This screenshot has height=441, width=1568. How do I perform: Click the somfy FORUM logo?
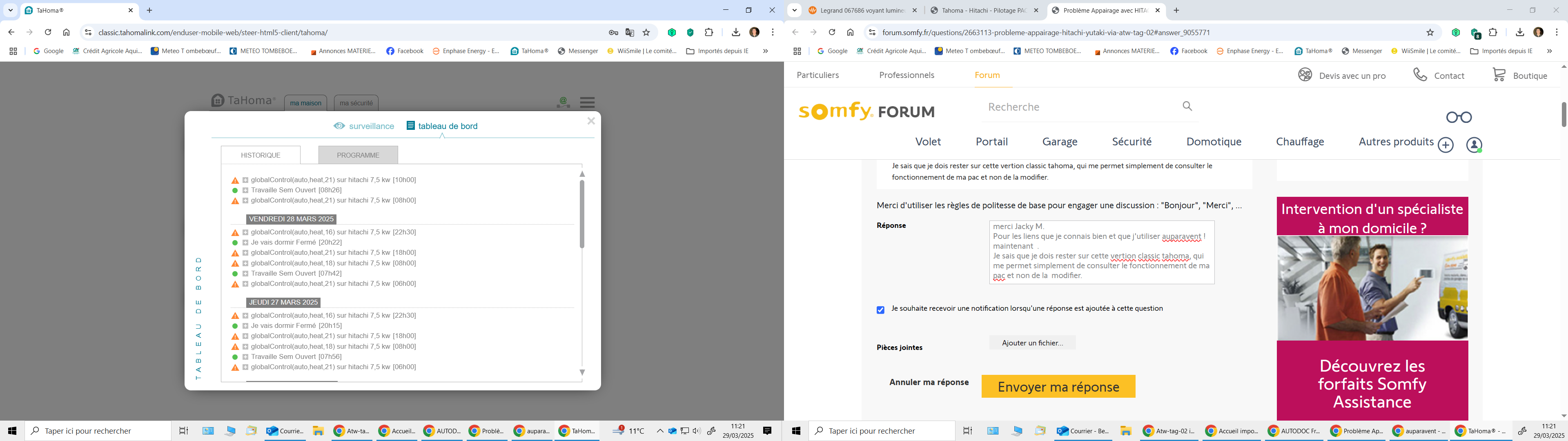867,111
